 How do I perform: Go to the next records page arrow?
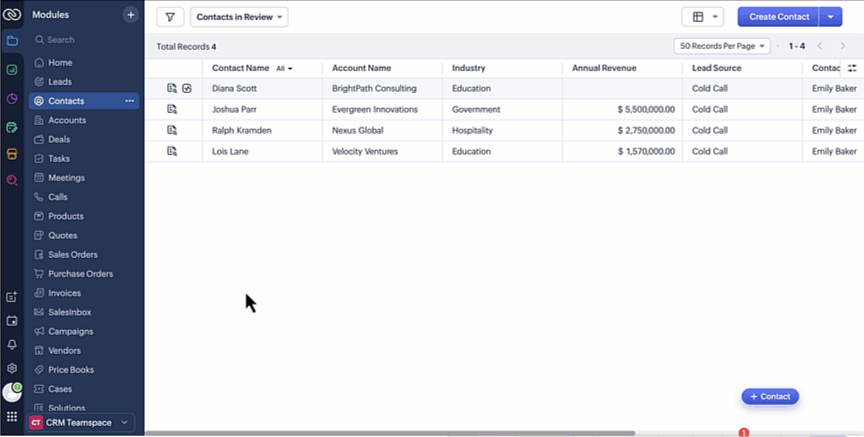coord(843,46)
